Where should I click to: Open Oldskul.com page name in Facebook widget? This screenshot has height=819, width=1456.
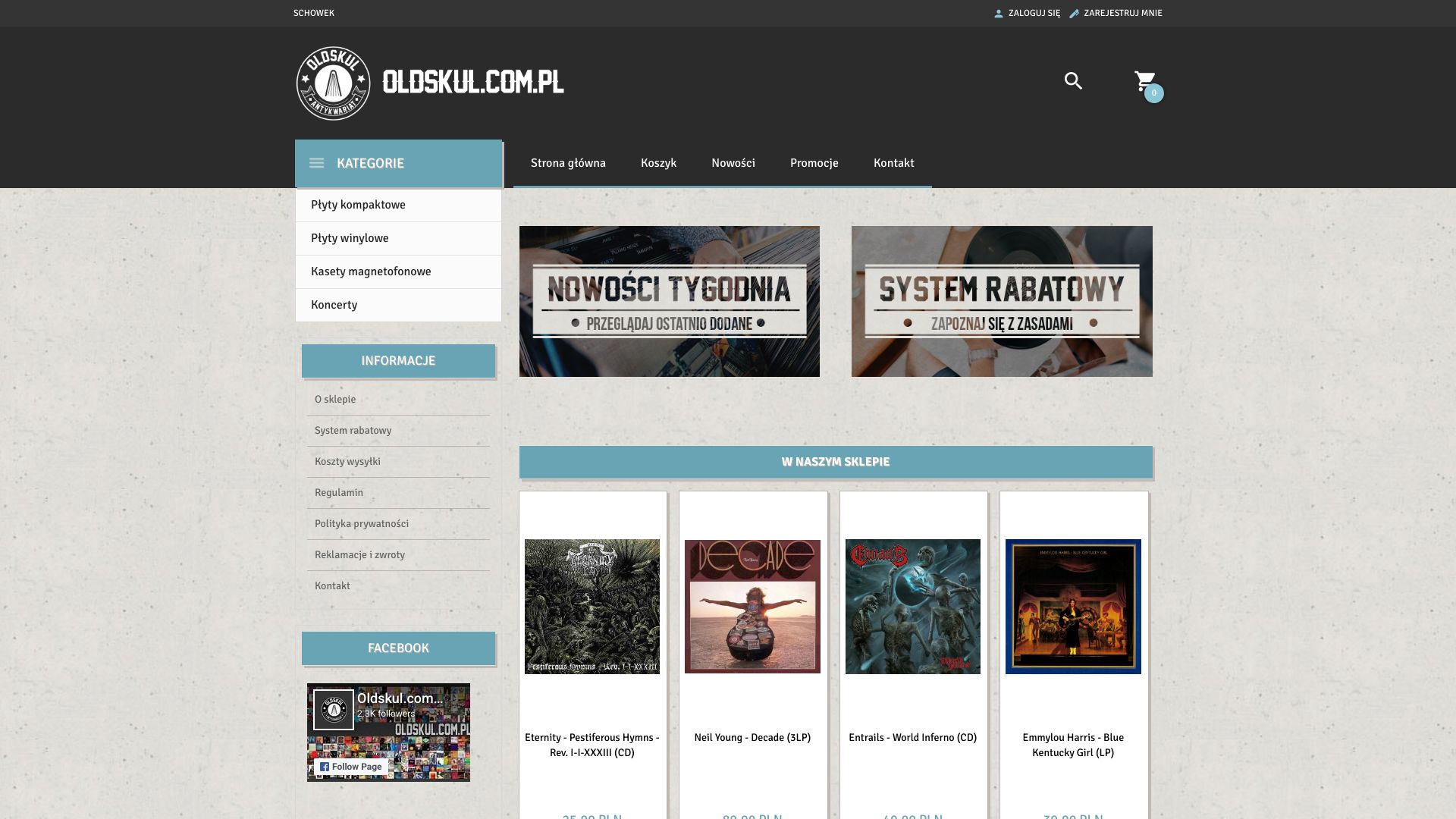tap(400, 698)
